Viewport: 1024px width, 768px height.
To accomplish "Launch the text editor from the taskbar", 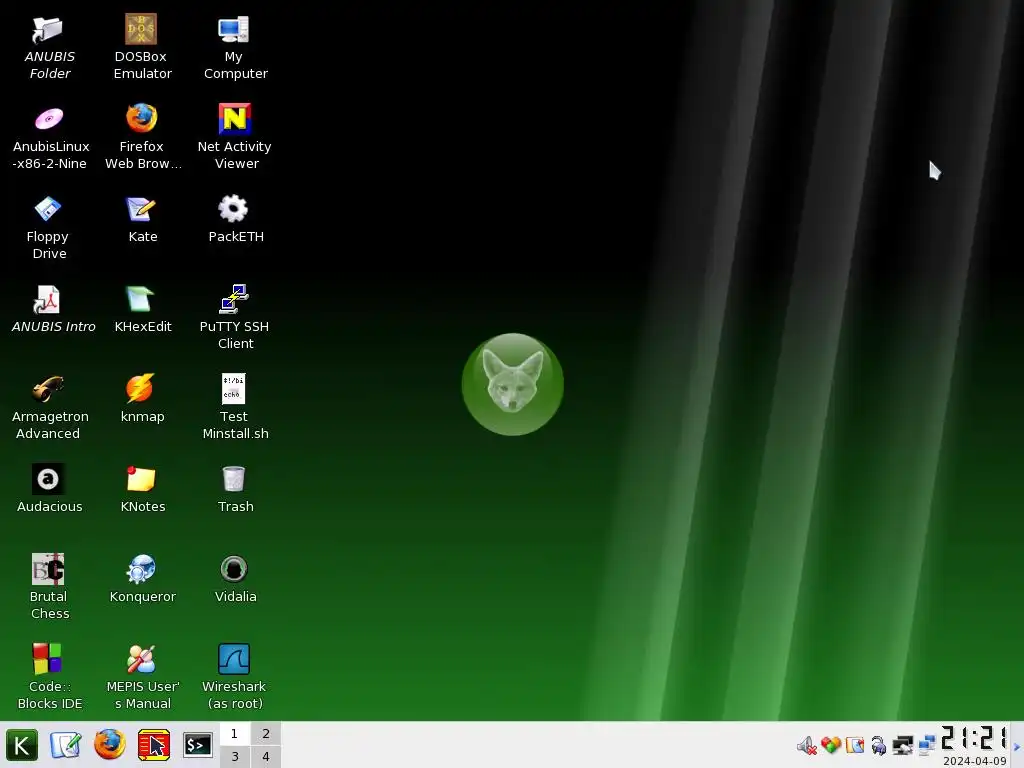I will (x=66, y=745).
